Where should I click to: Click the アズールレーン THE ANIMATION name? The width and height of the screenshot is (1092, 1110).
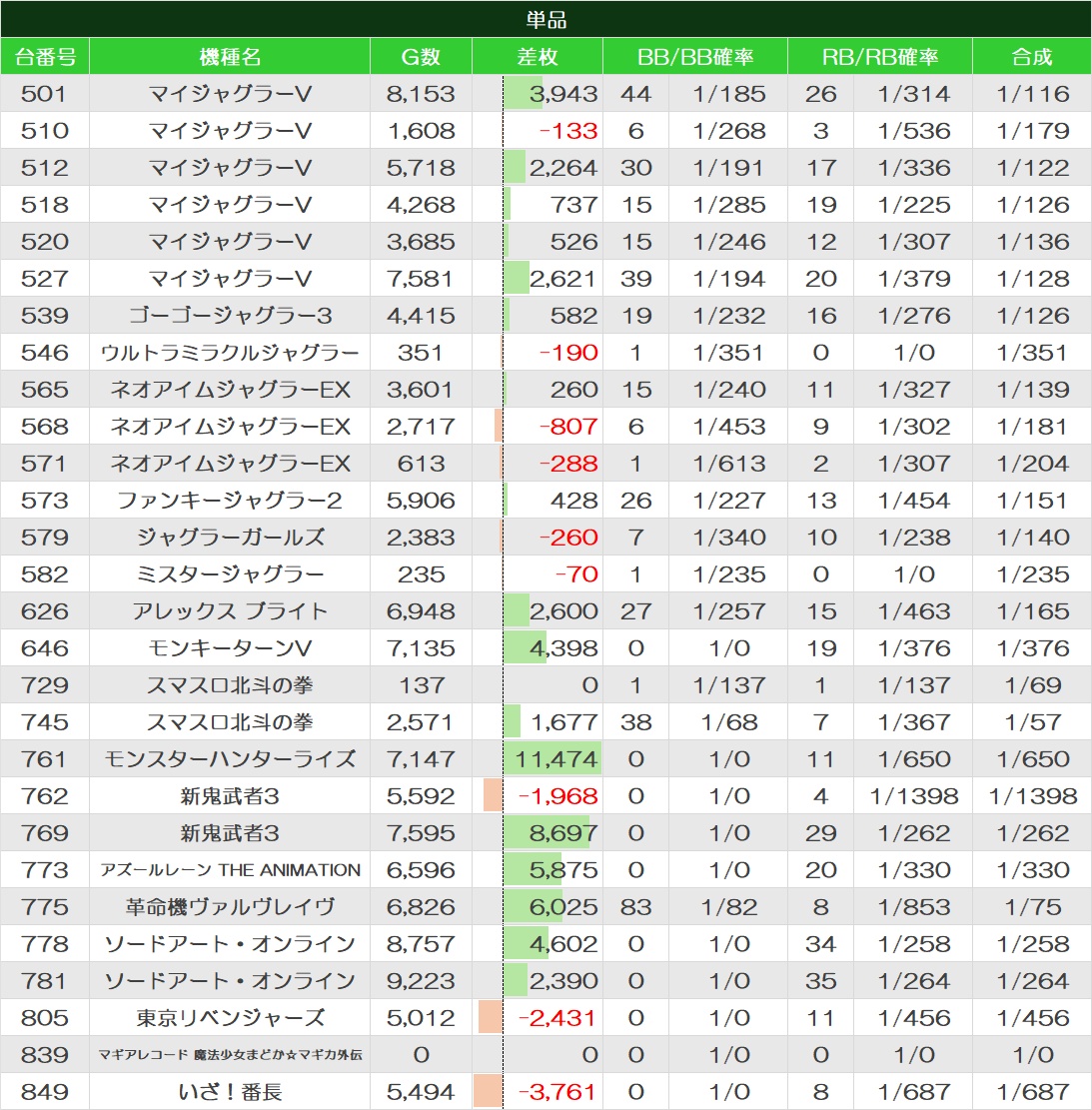click(x=230, y=870)
